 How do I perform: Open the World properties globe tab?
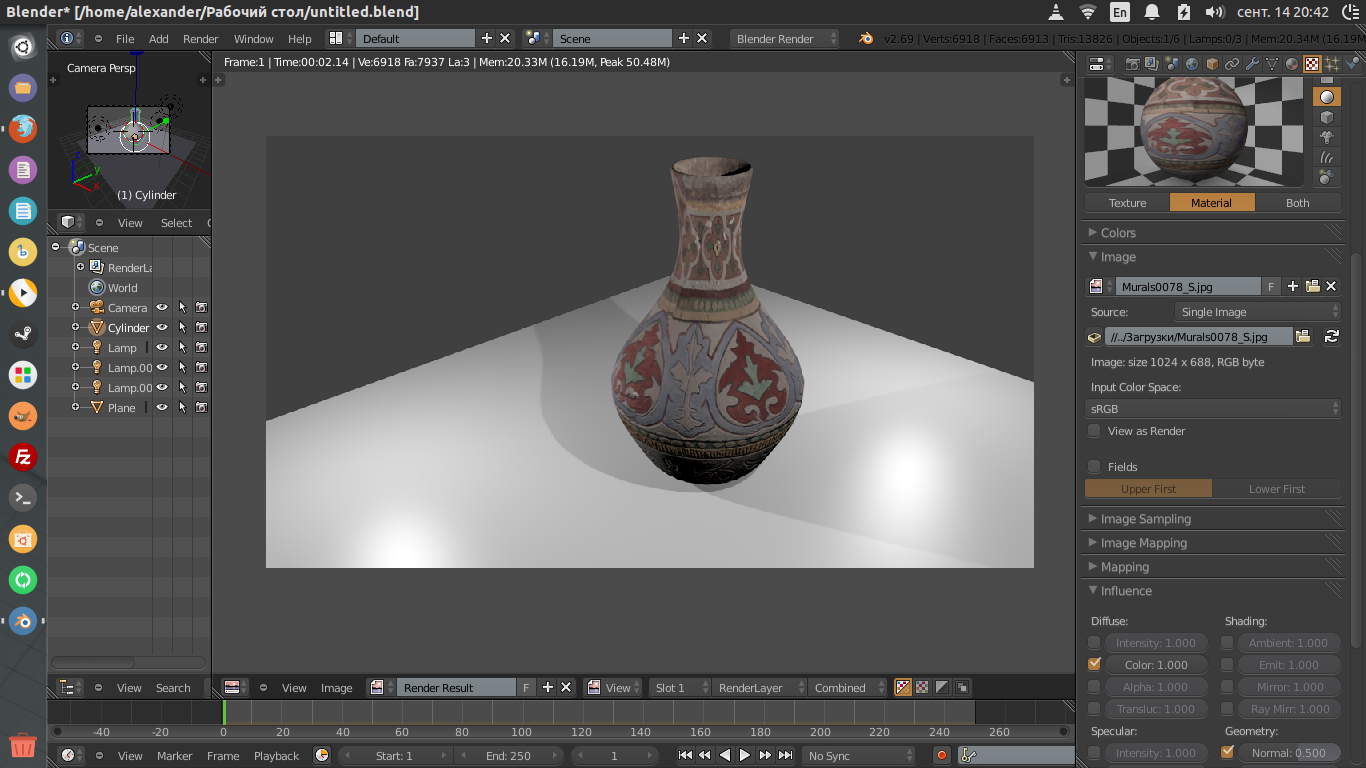1192,64
